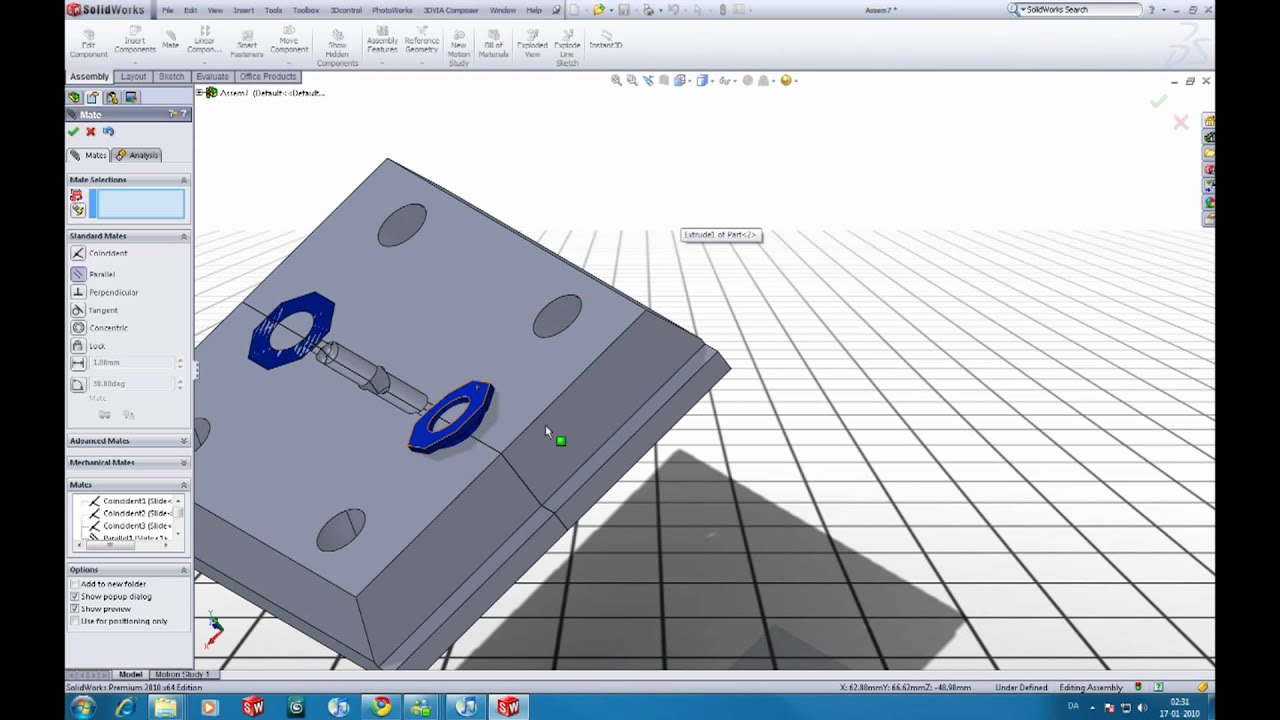Select Parallel standard mate

pos(93,274)
